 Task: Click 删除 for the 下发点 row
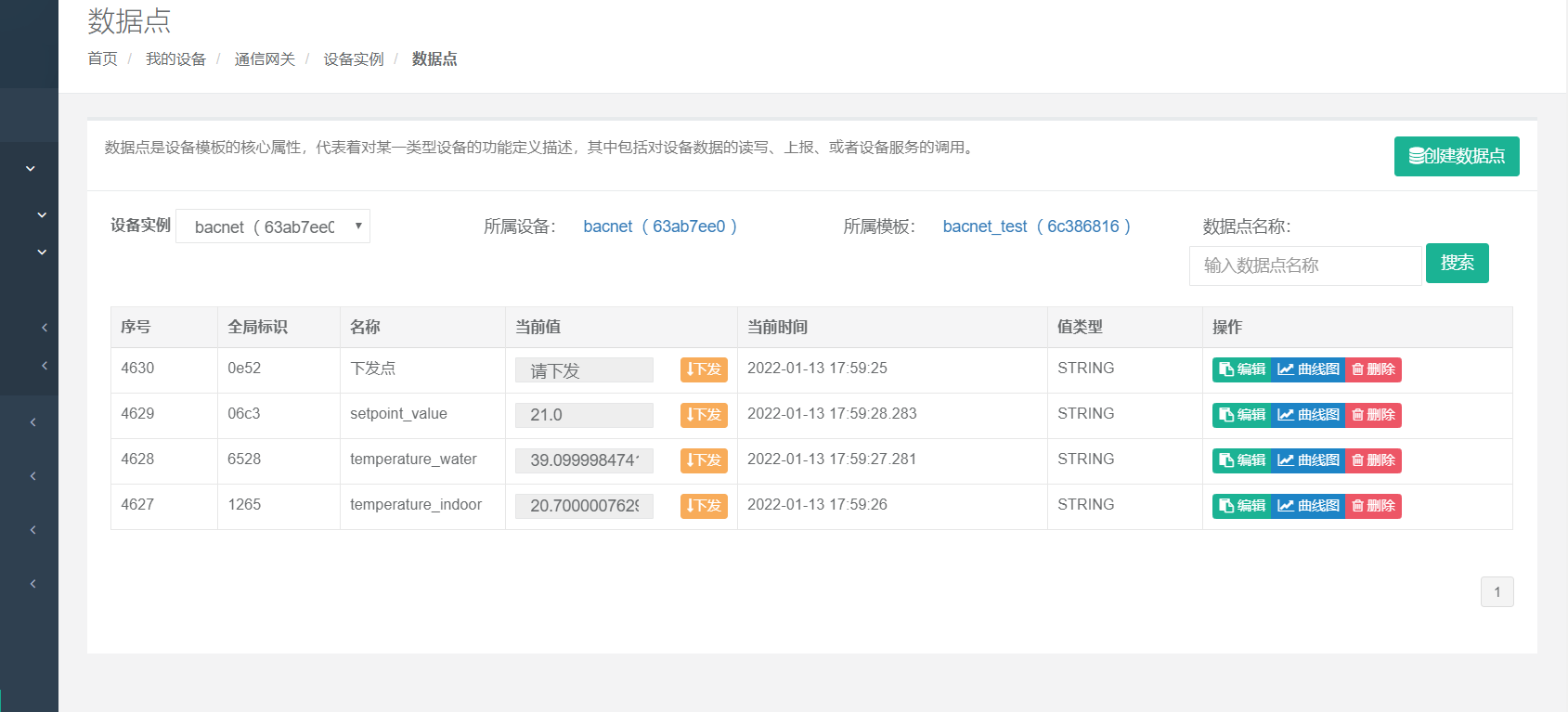[x=1373, y=369]
